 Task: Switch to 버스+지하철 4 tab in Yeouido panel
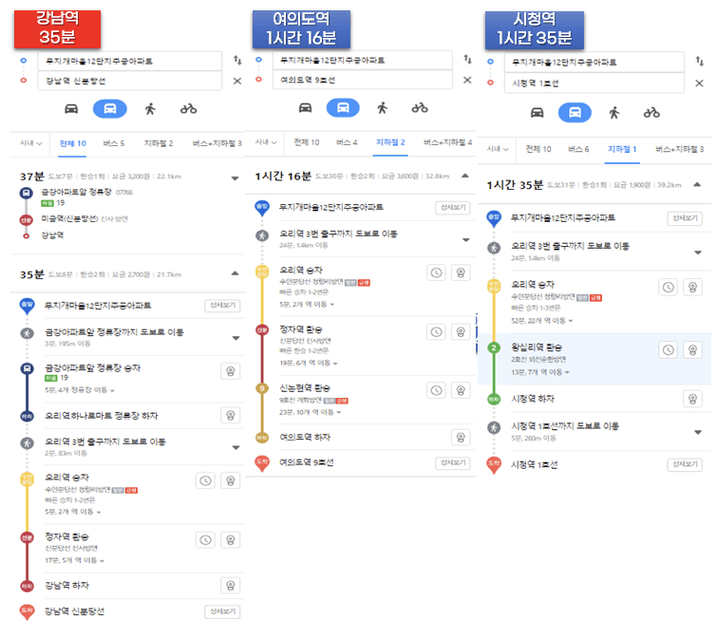click(447, 143)
